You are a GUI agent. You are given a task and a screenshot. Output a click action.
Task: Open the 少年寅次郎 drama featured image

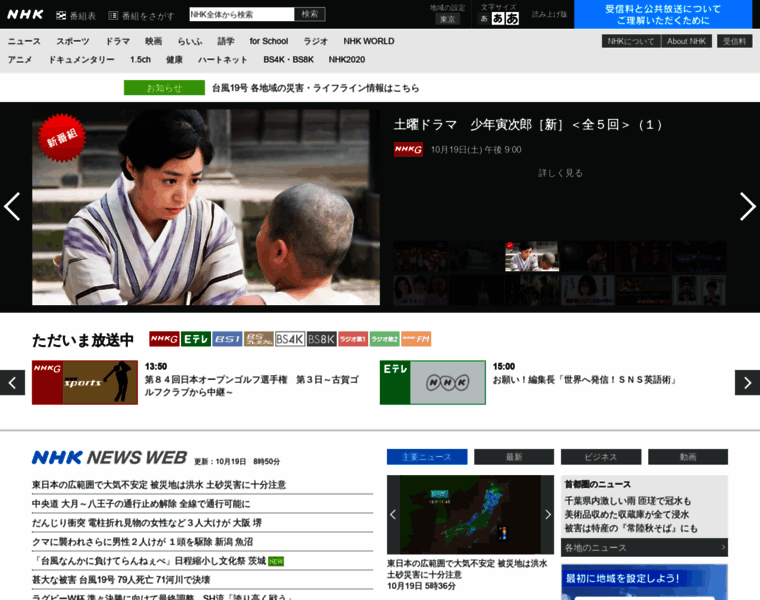point(206,207)
